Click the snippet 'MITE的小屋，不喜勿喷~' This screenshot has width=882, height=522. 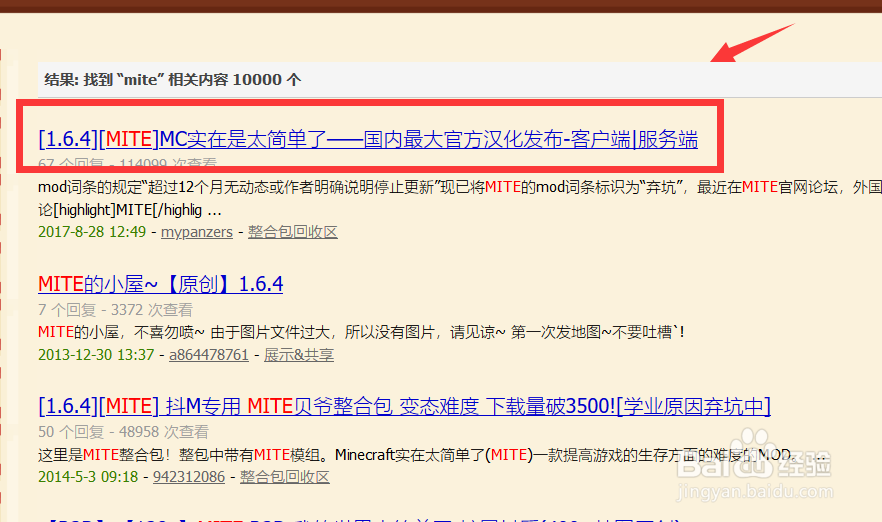361,332
